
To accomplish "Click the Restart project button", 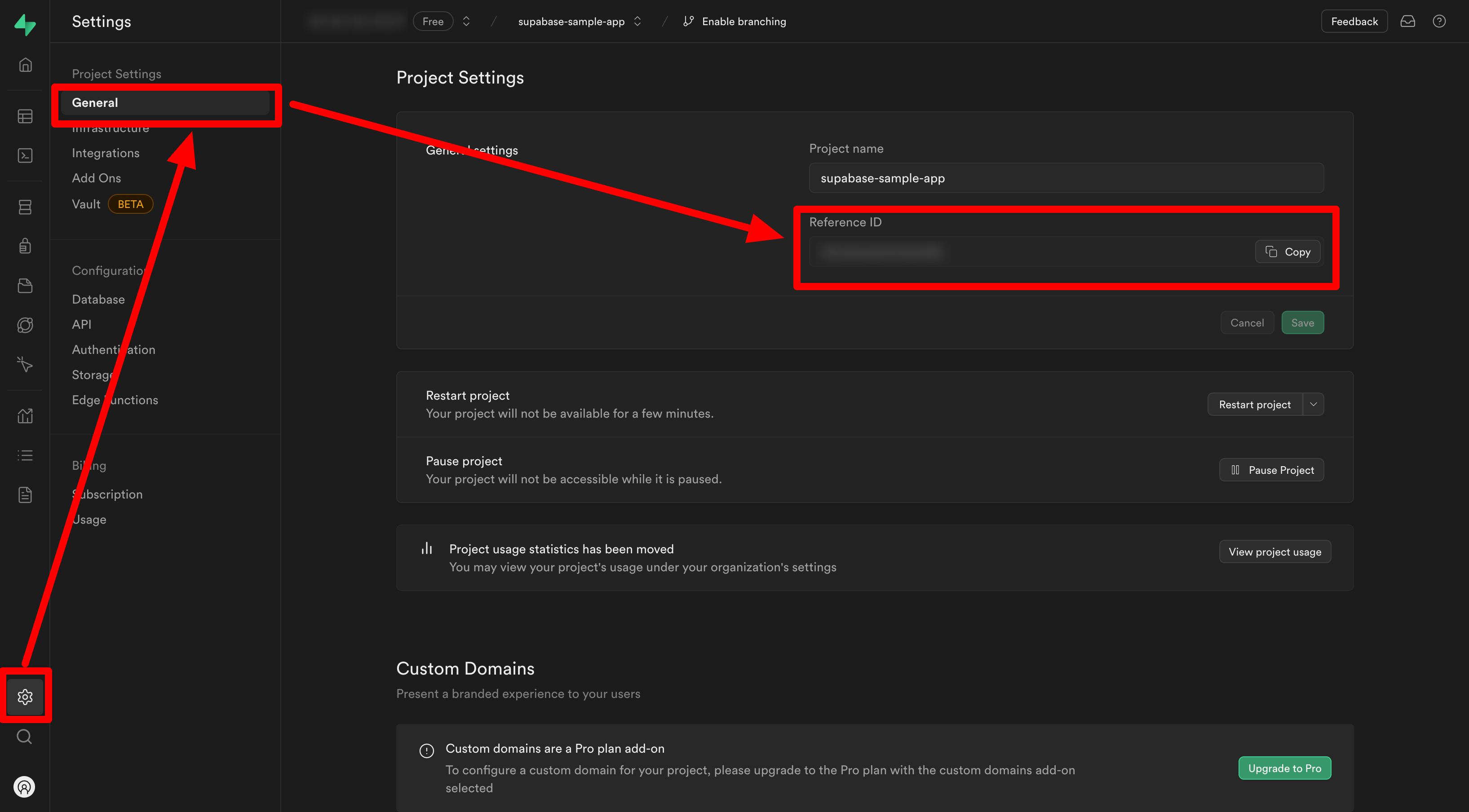I will point(1255,404).
